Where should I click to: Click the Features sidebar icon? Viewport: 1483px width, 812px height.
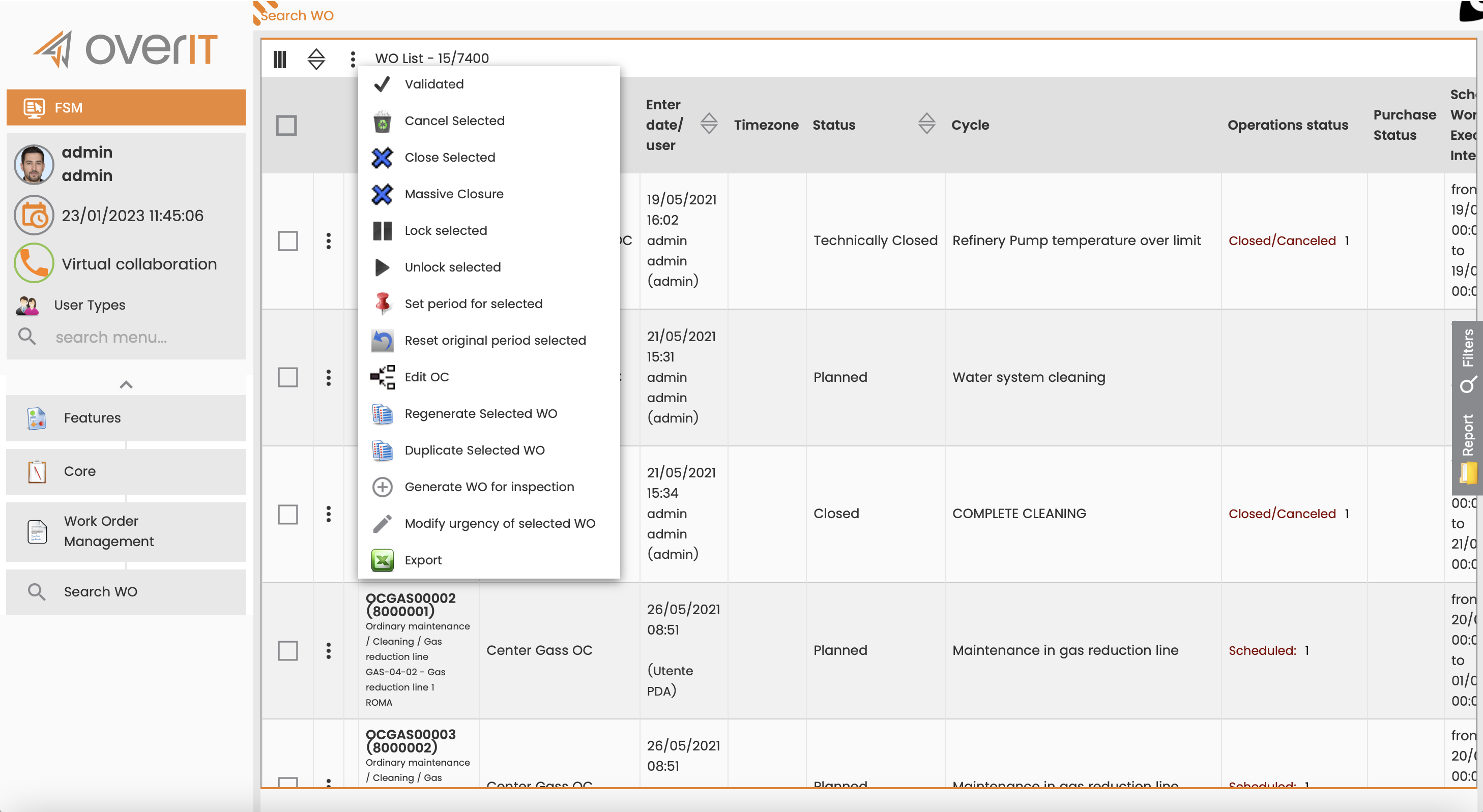(x=36, y=418)
